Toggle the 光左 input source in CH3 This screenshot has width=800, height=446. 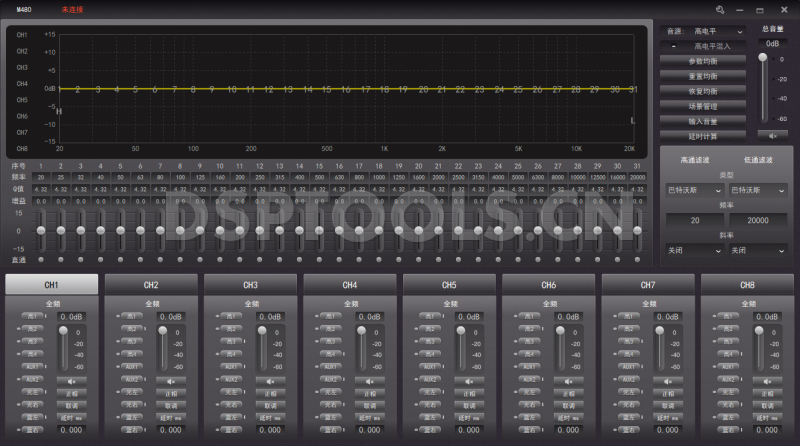pyautogui.click(x=232, y=392)
